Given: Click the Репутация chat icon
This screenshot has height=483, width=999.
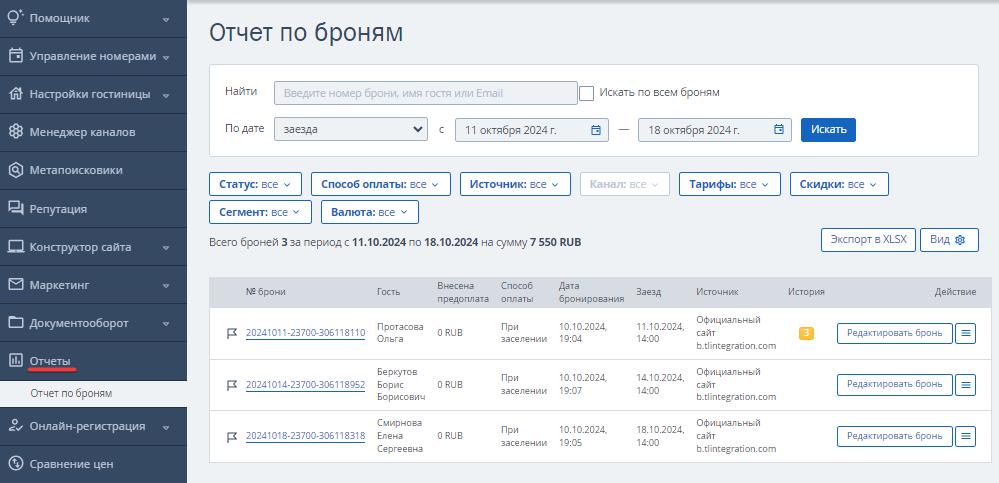Looking at the screenshot, I should [x=15, y=208].
